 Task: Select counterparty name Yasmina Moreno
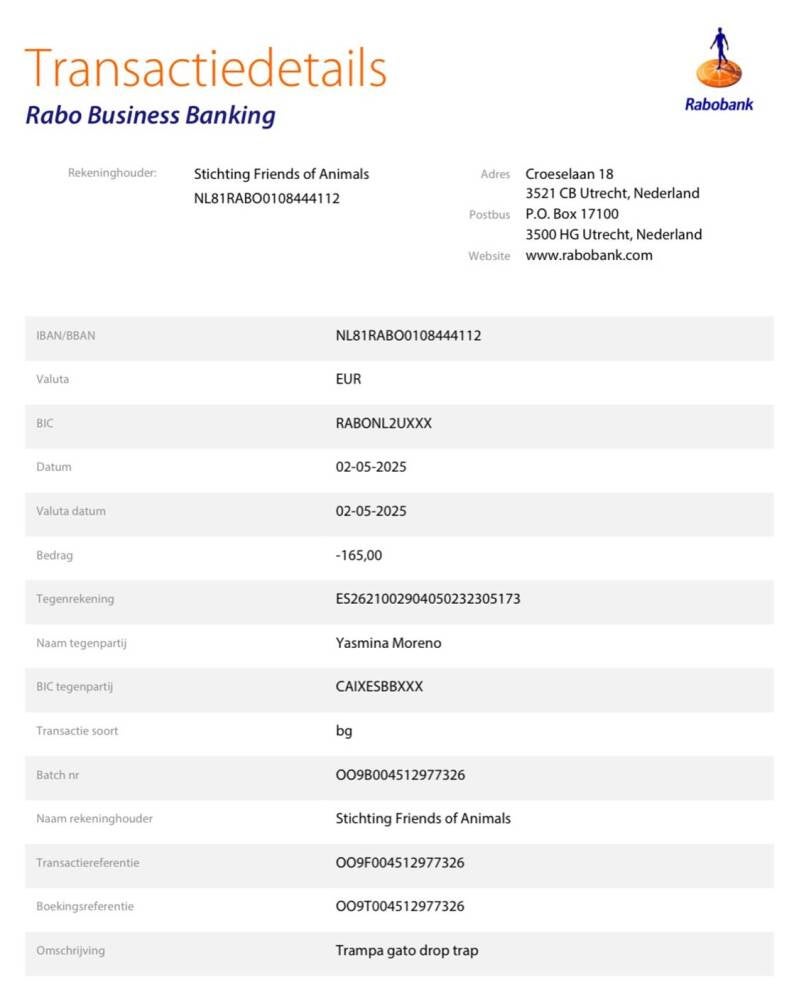[x=388, y=643]
